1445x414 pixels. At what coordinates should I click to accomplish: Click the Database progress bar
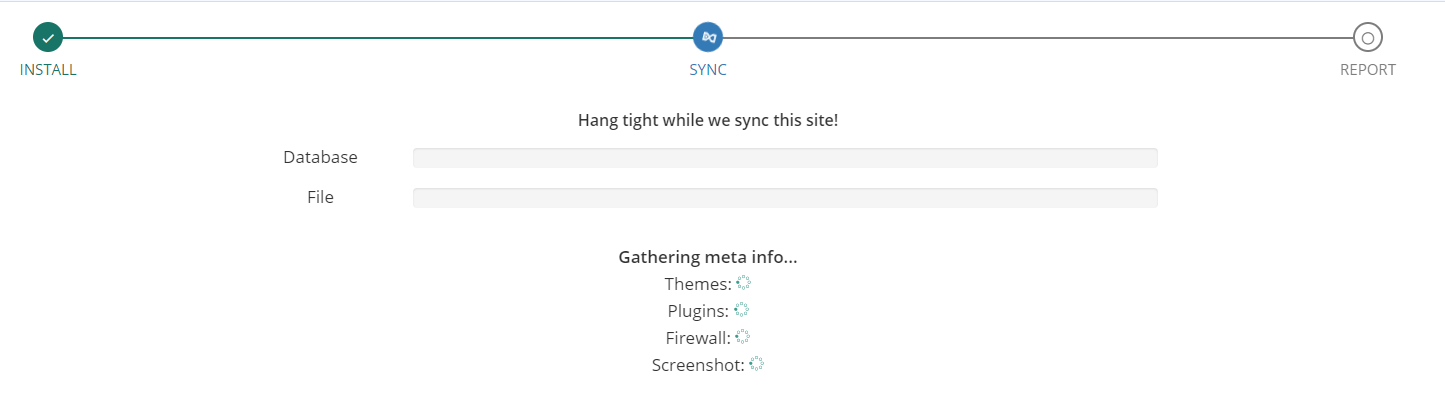785,158
